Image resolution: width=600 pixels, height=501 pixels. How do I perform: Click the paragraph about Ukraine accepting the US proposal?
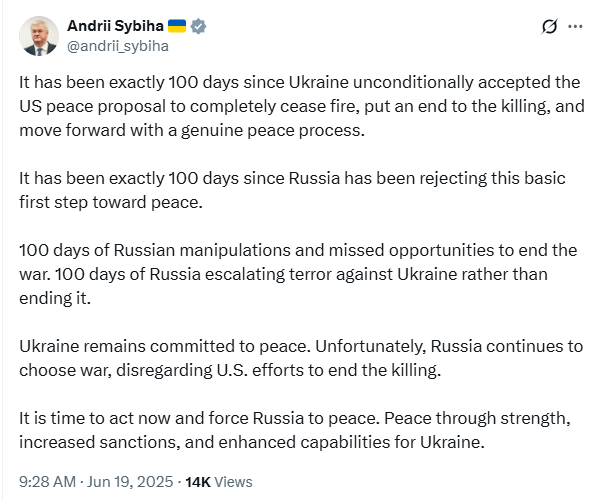300,106
